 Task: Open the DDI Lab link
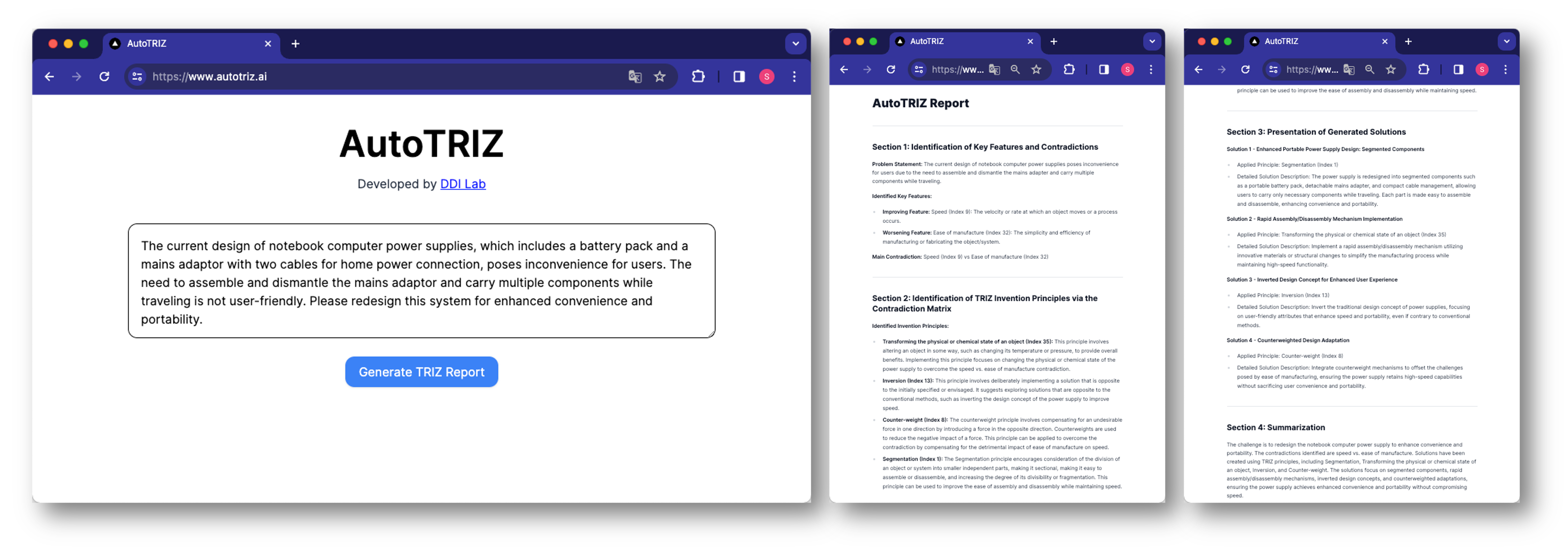pos(463,184)
